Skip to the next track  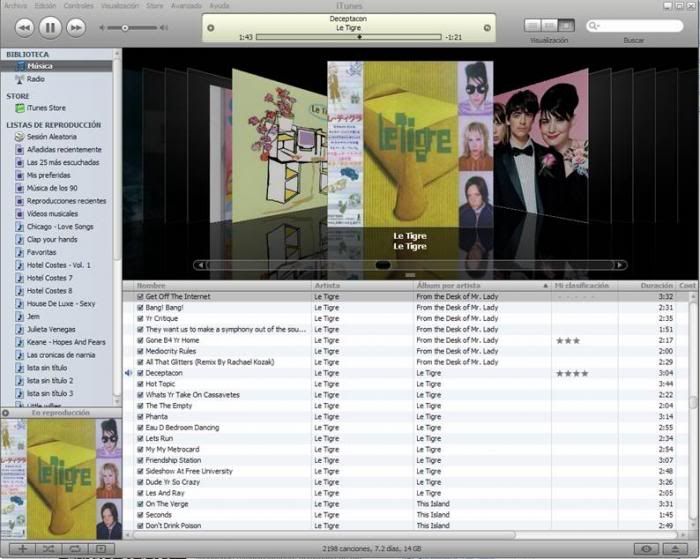(x=76, y=28)
